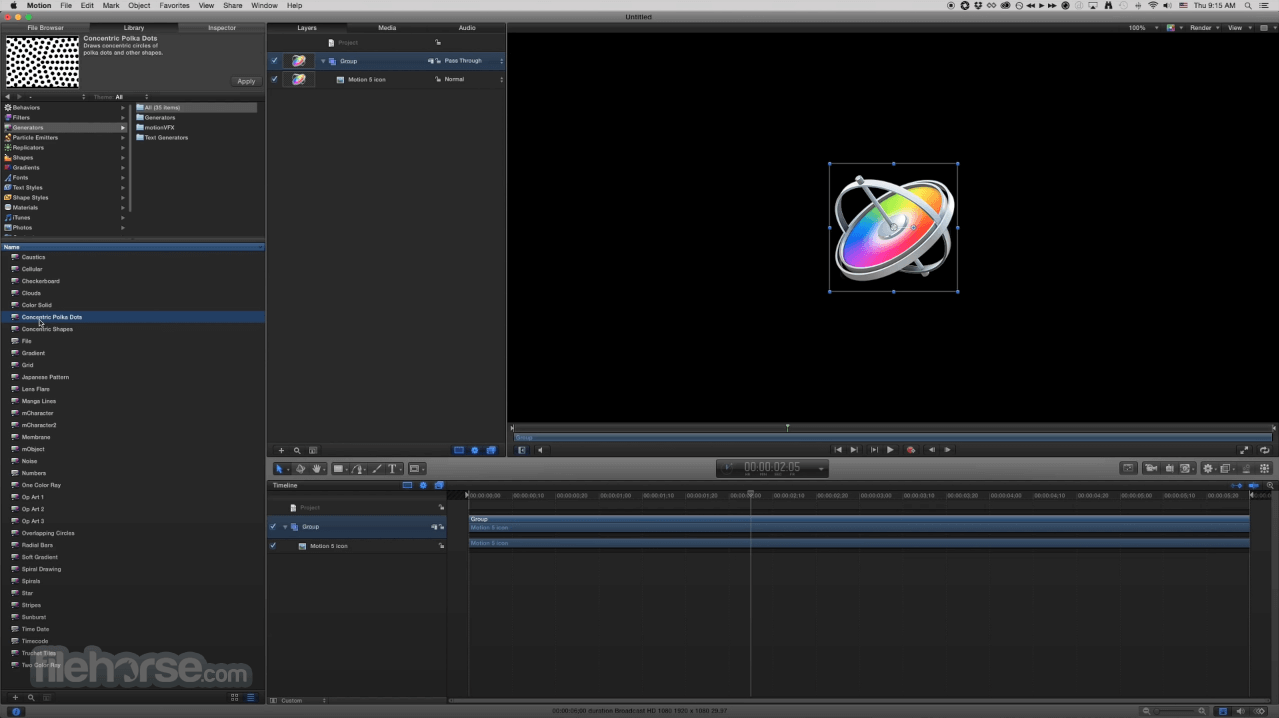The image size is (1279, 718).
Task: Toggle Group track checkbox in Timeline
Action: tap(273, 526)
